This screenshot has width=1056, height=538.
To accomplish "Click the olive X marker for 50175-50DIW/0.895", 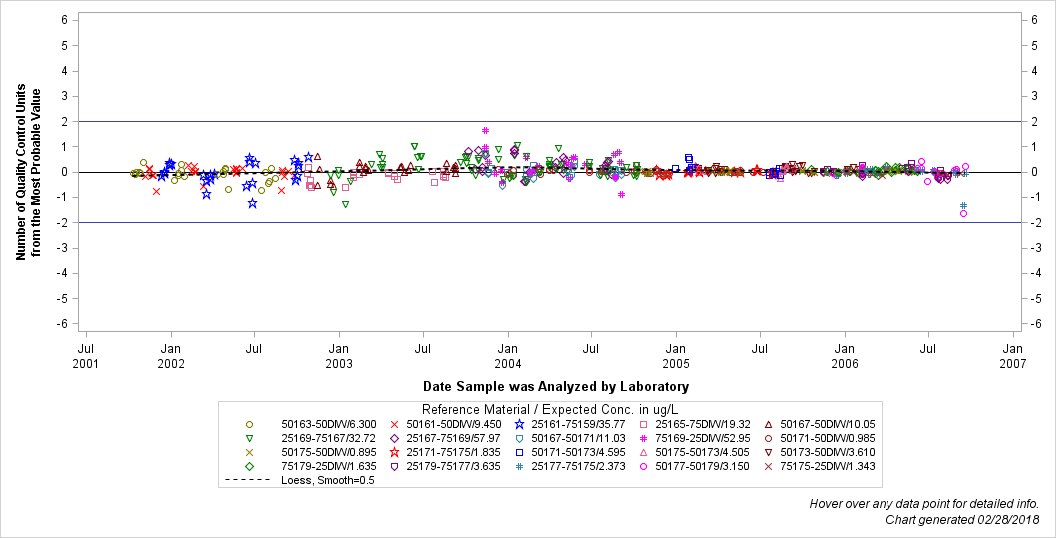I will [x=249, y=452].
